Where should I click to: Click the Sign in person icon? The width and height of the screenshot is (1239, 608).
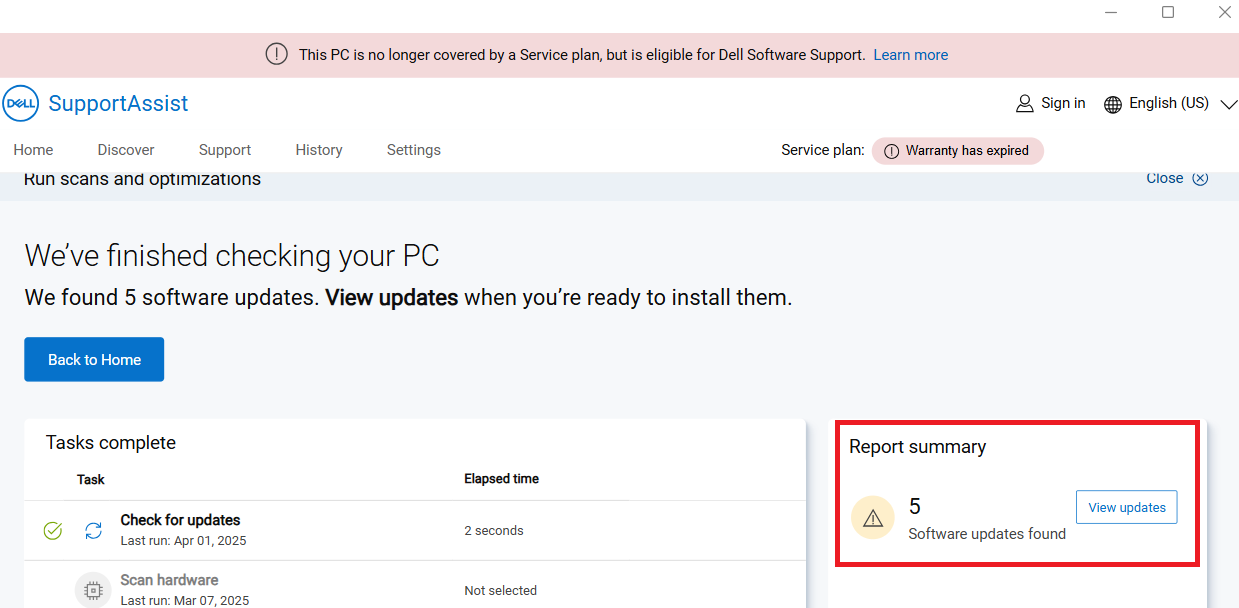[x=1024, y=104]
